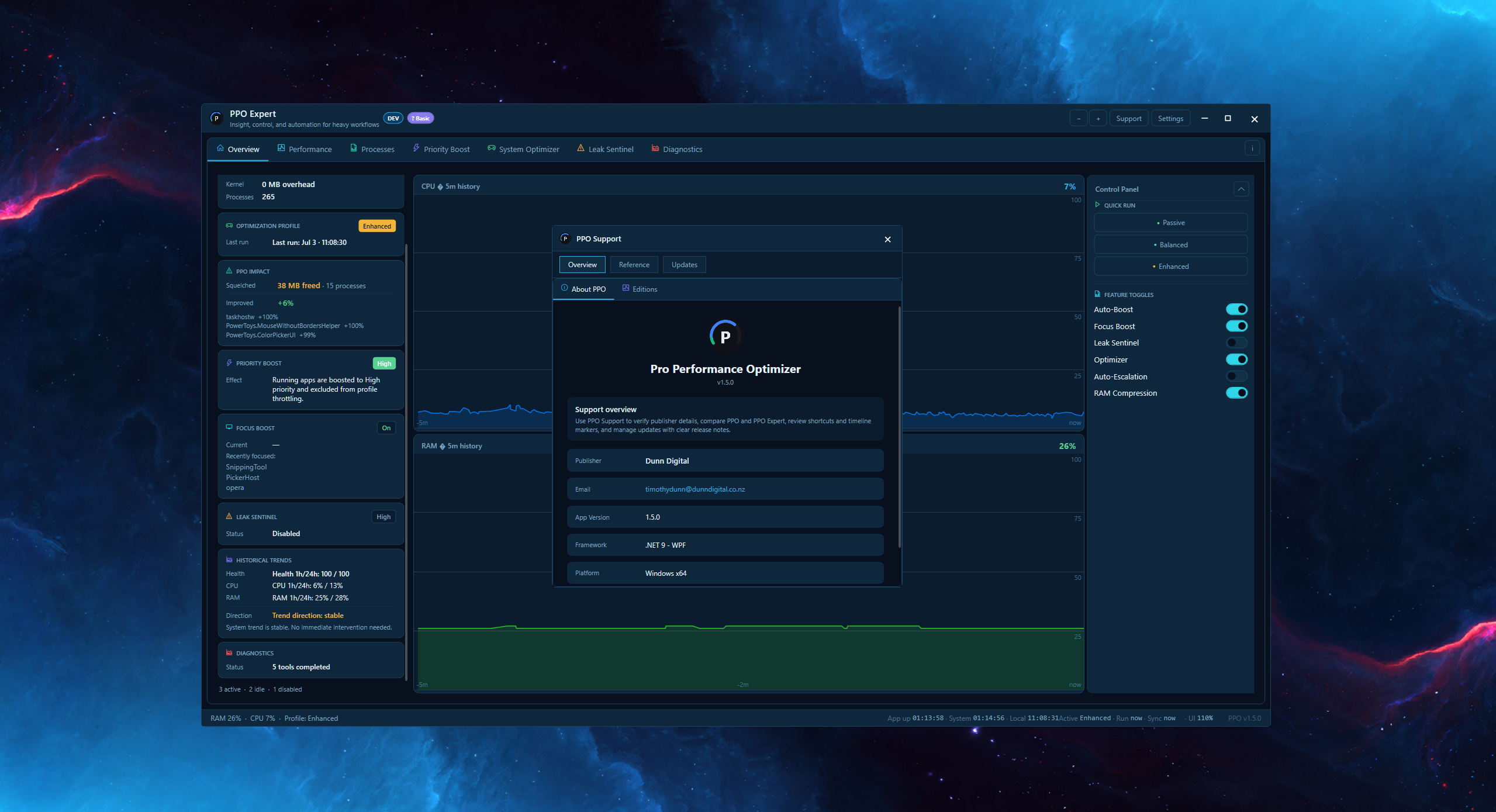Click 'PPO v1.5.0' in the status bar
The image size is (1496, 812).
coord(1244,718)
